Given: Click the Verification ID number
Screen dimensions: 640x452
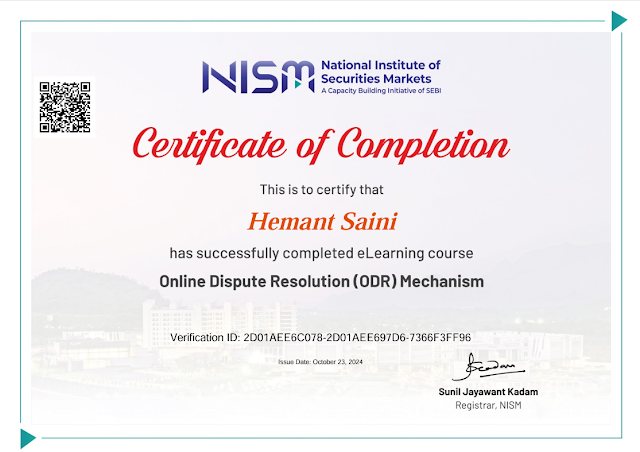Looking at the screenshot, I should (357, 337).
